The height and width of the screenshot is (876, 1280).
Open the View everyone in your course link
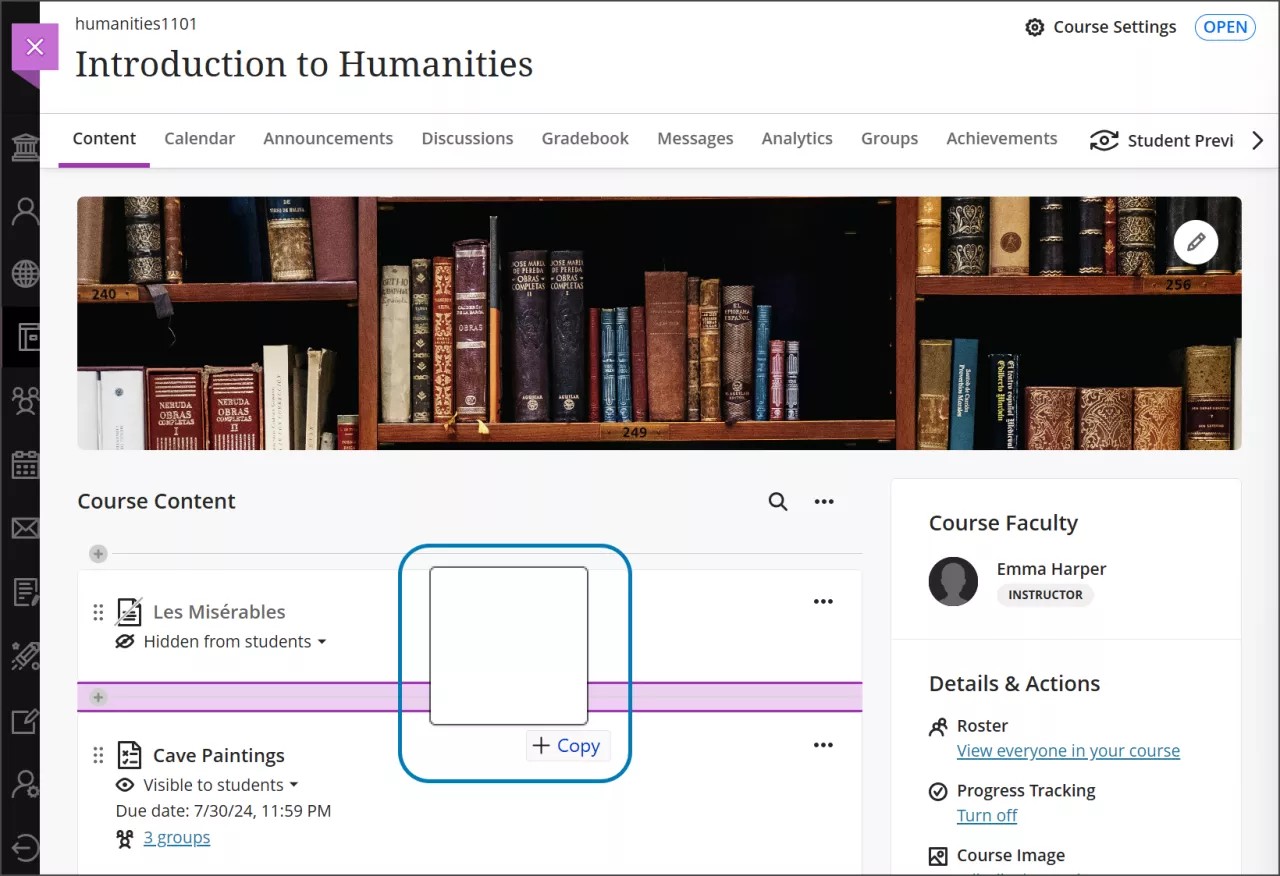pyautogui.click(x=1068, y=751)
